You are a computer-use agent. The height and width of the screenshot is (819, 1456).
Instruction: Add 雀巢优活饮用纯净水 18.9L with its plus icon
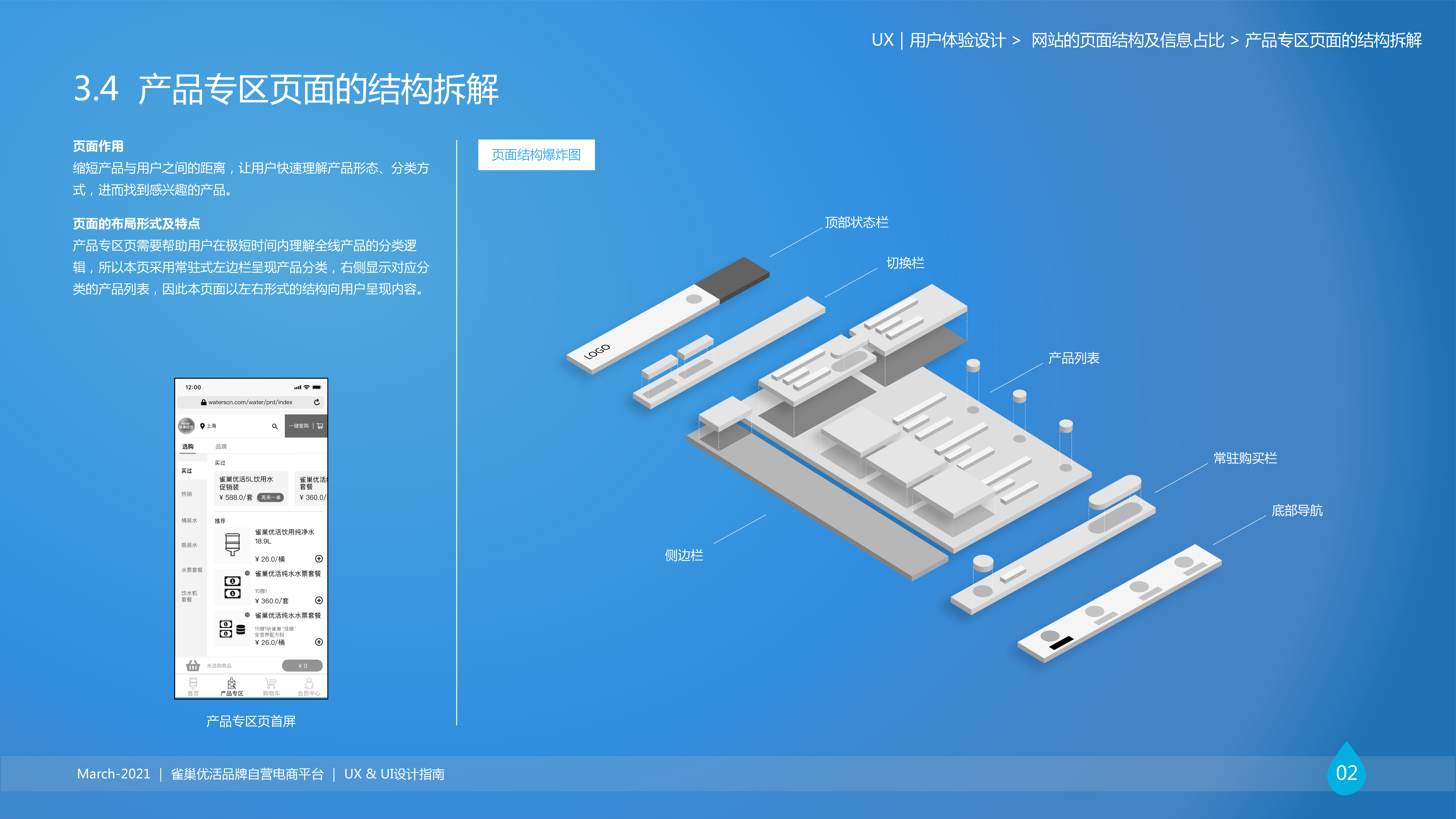[x=319, y=559]
